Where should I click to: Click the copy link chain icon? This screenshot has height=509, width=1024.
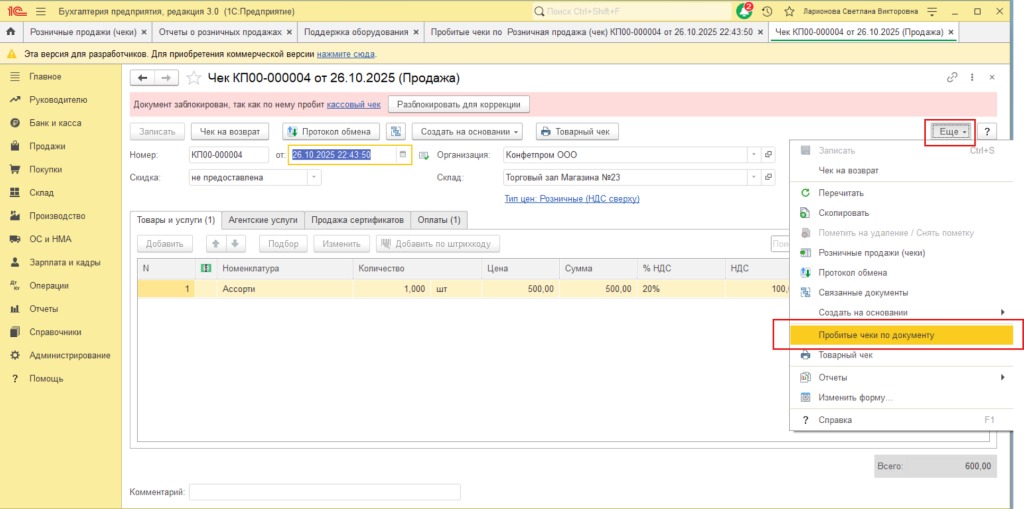tap(951, 78)
